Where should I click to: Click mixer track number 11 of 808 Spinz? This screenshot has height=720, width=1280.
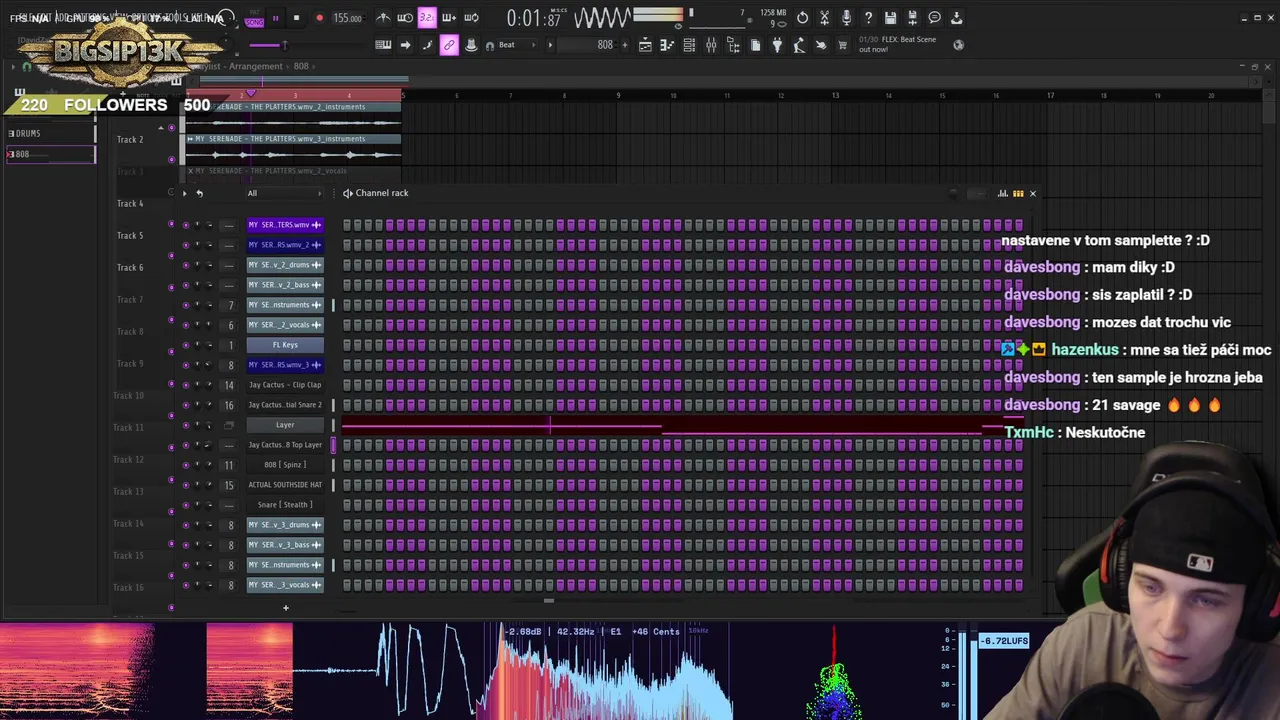click(229, 465)
